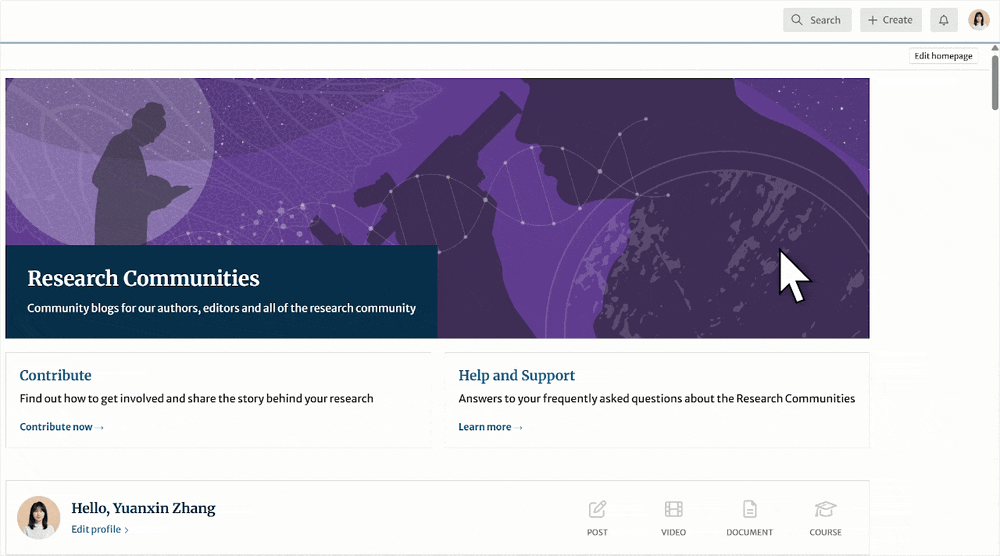Image resolution: width=1000 pixels, height=556 pixels.
Task: Open the Search button in header
Action: click(817, 20)
